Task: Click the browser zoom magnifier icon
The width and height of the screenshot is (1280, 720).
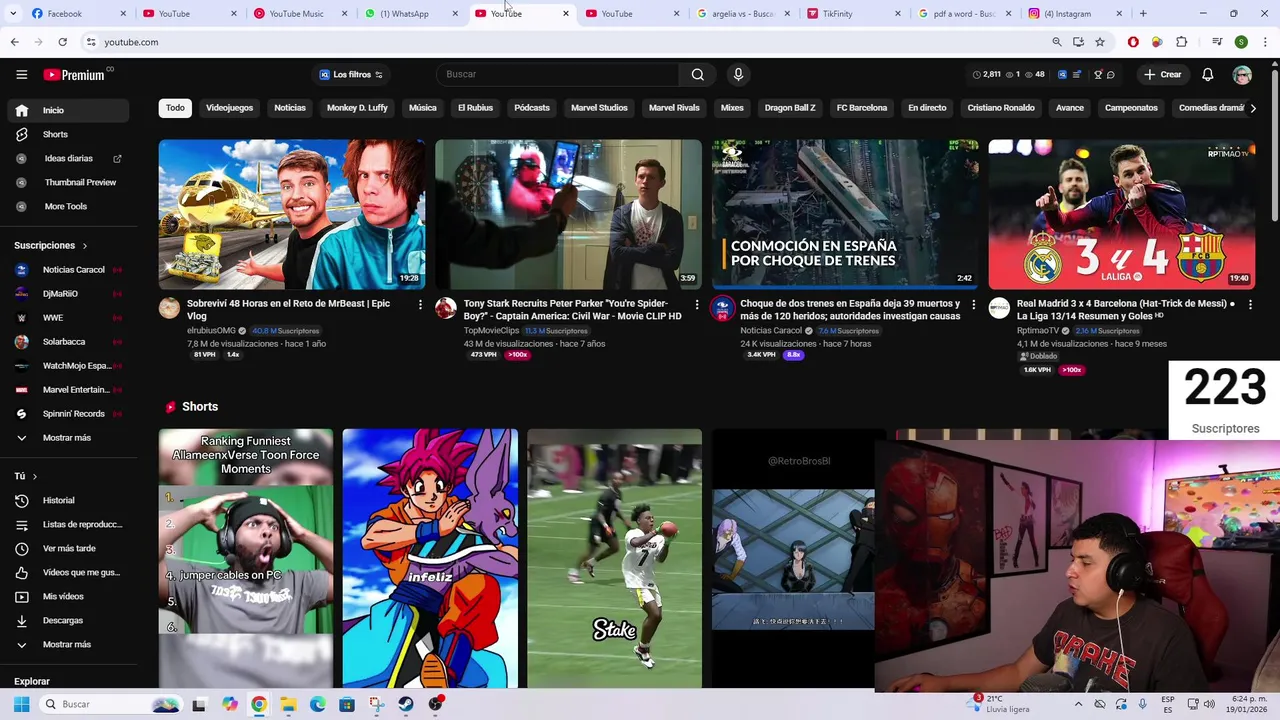Action: [1056, 42]
